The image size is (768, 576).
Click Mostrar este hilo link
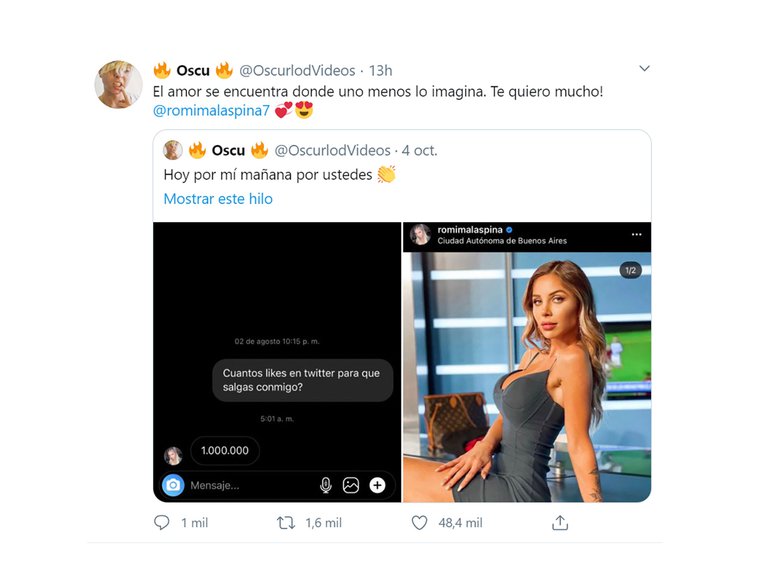click(218, 199)
